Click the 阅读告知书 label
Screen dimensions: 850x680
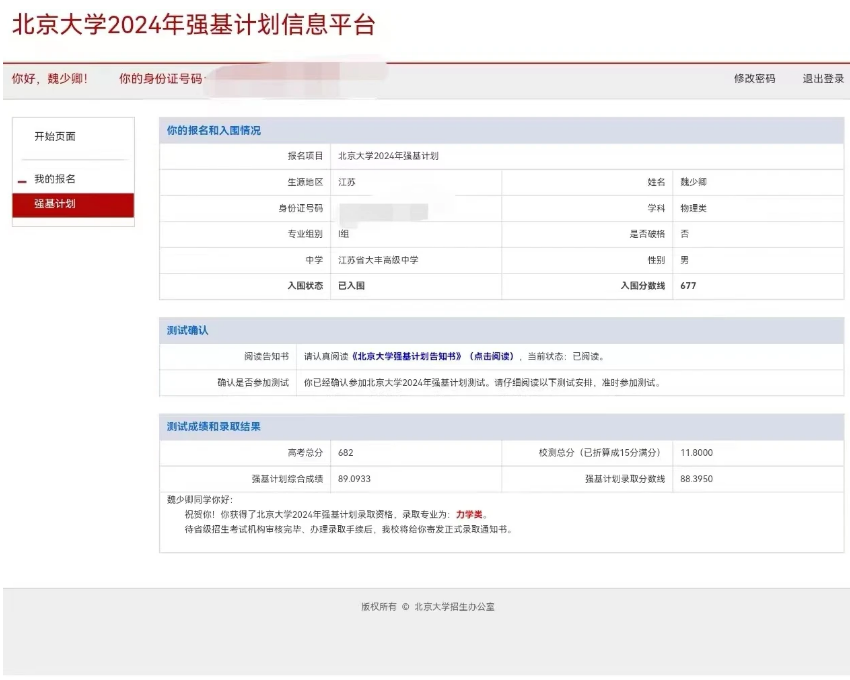[x=266, y=356]
